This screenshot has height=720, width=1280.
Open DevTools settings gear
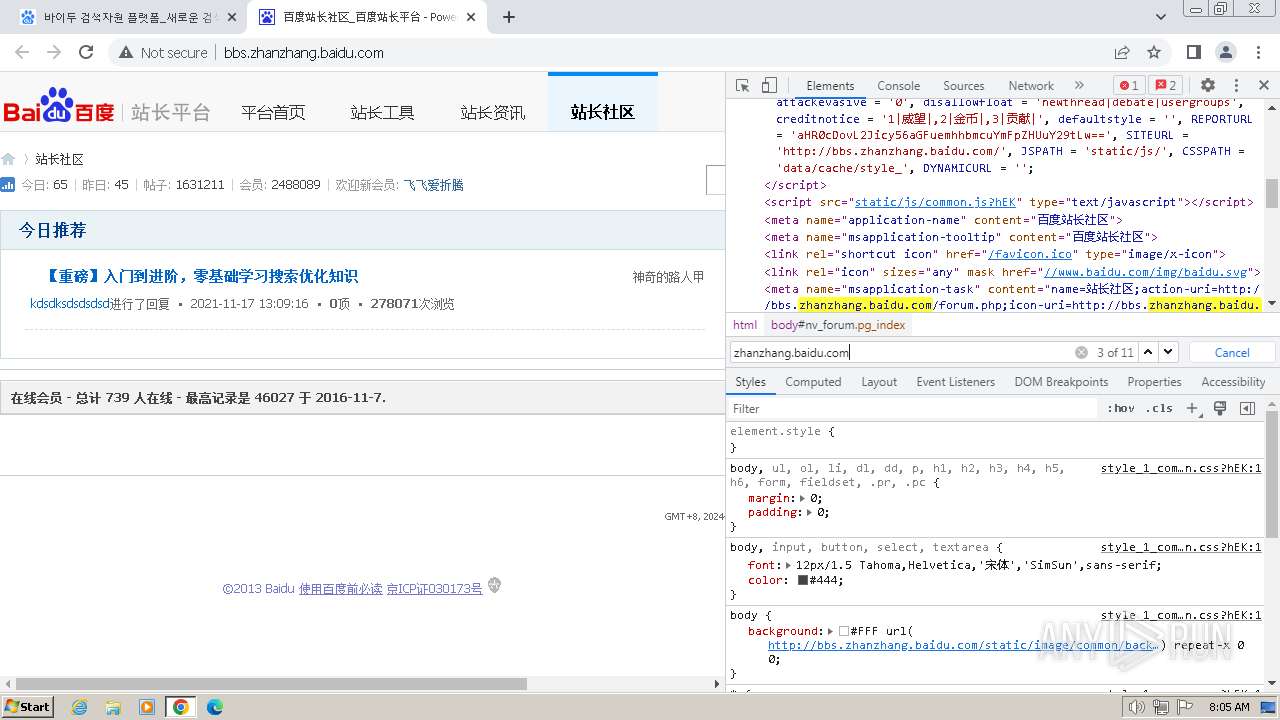tap(1208, 86)
